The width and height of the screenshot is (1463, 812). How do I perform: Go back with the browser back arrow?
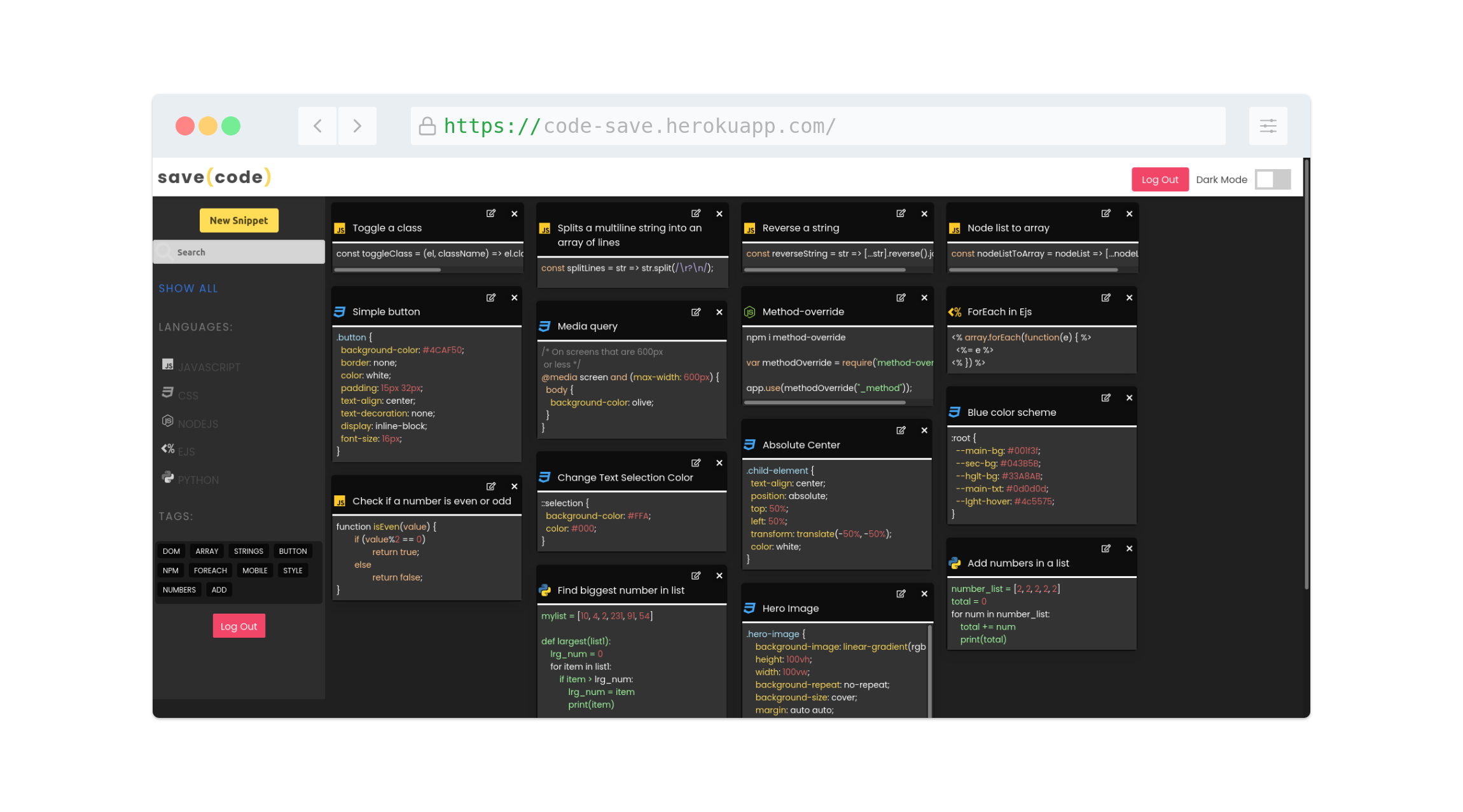317,126
